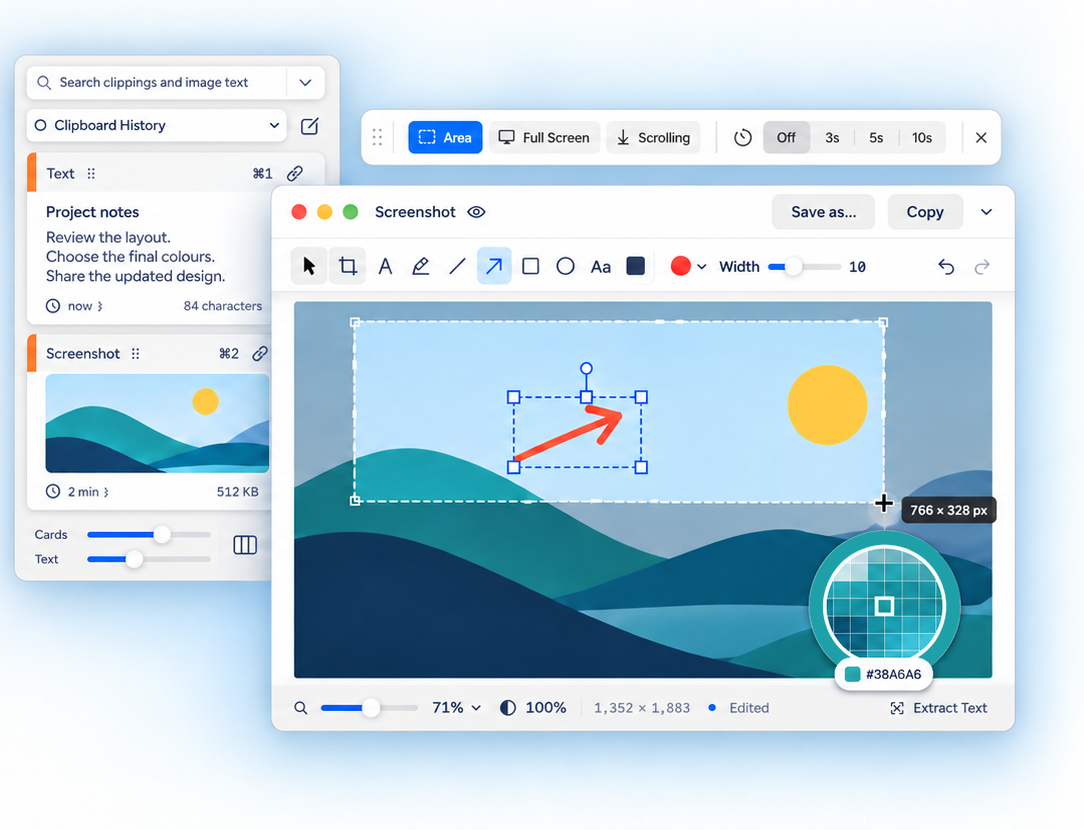1084x830 pixels.
Task: Switch to Full Screen capture mode
Action: 545,138
